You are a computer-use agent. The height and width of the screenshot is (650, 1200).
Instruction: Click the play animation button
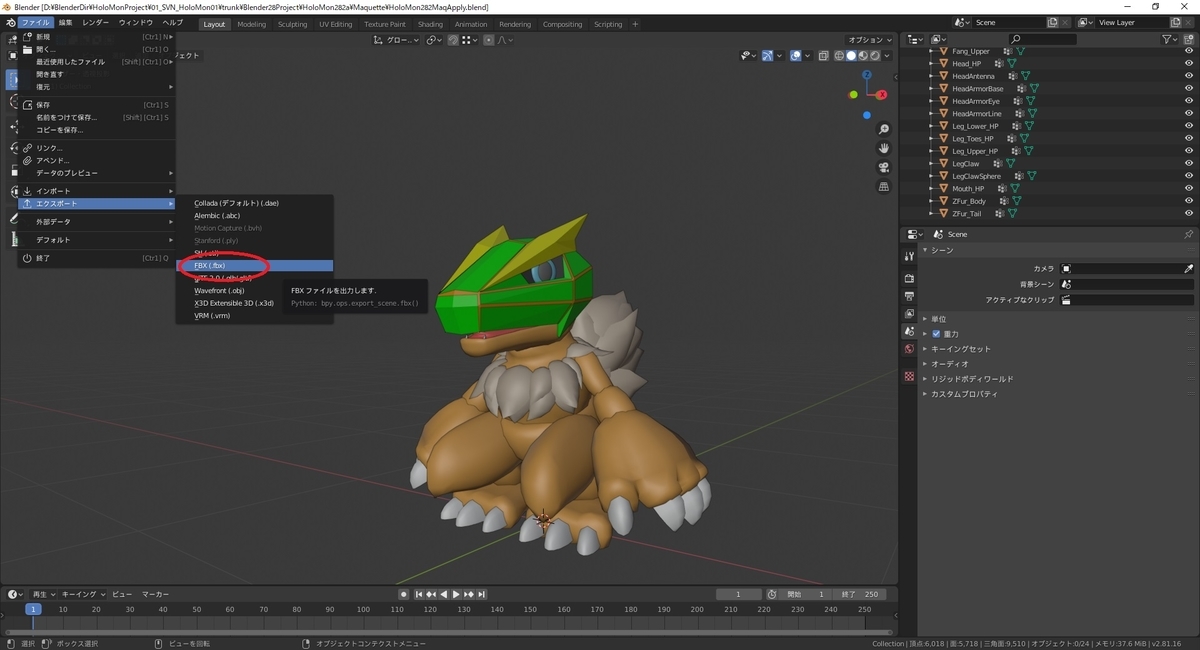pyautogui.click(x=456, y=594)
